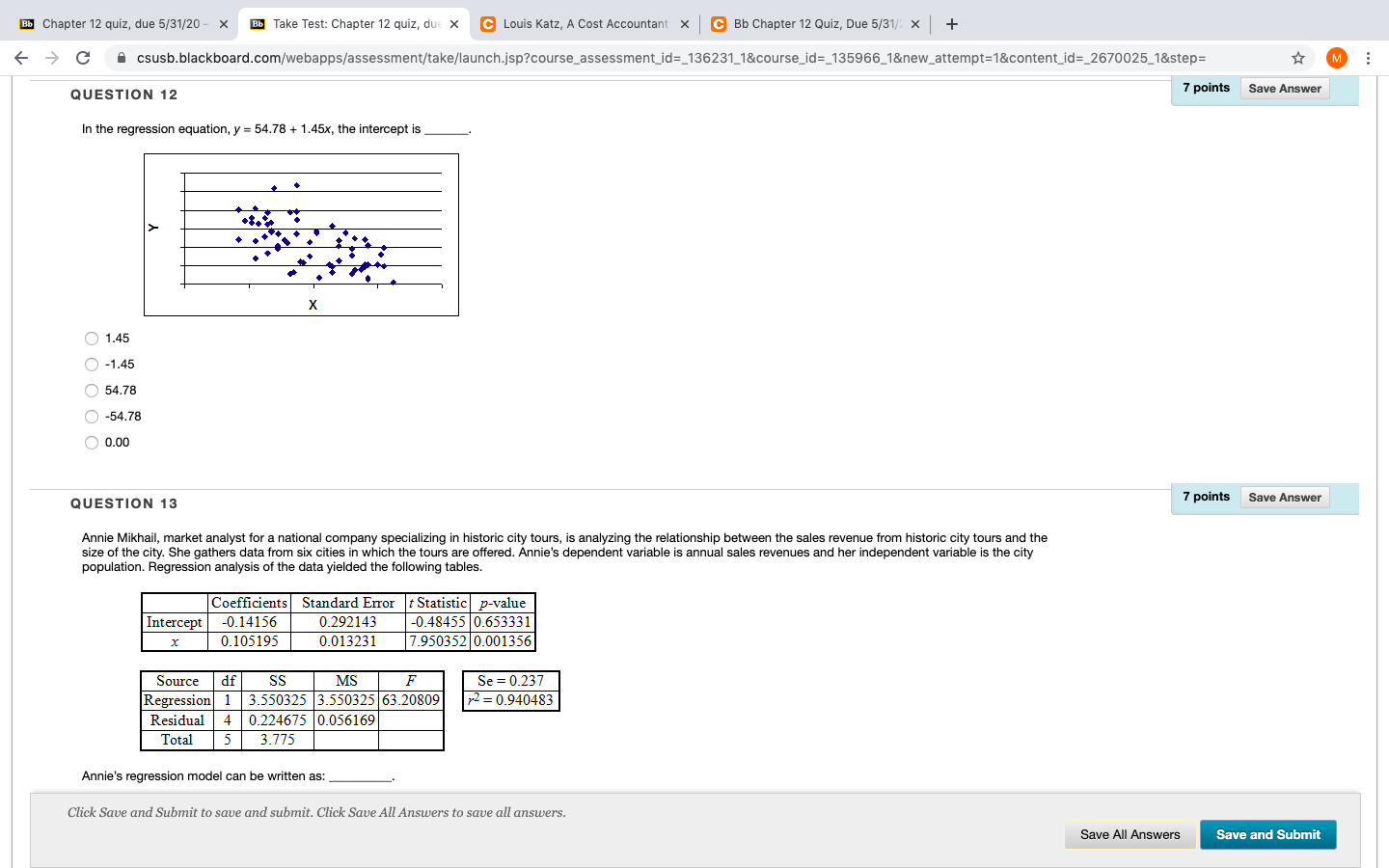Click the Save All Answers button
Screen dimensions: 1389x868
pyautogui.click(x=1130, y=834)
